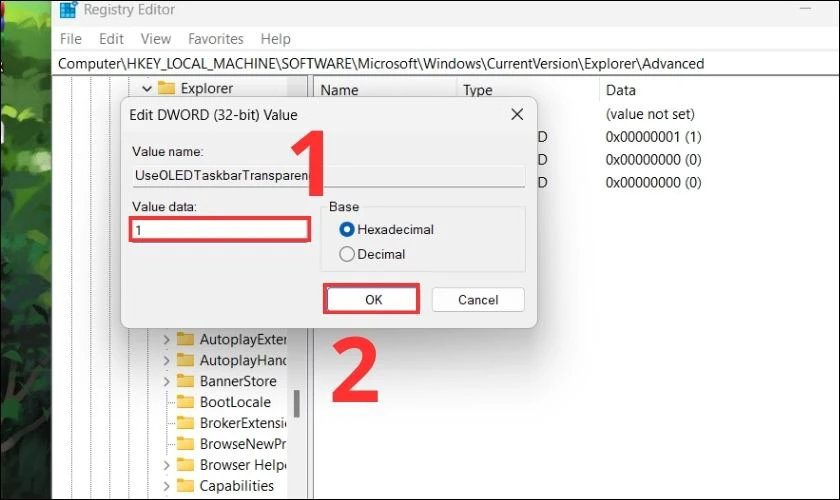The height and width of the screenshot is (500, 840).
Task: Select the Explorer folder icon
Action: pos(167,88)
